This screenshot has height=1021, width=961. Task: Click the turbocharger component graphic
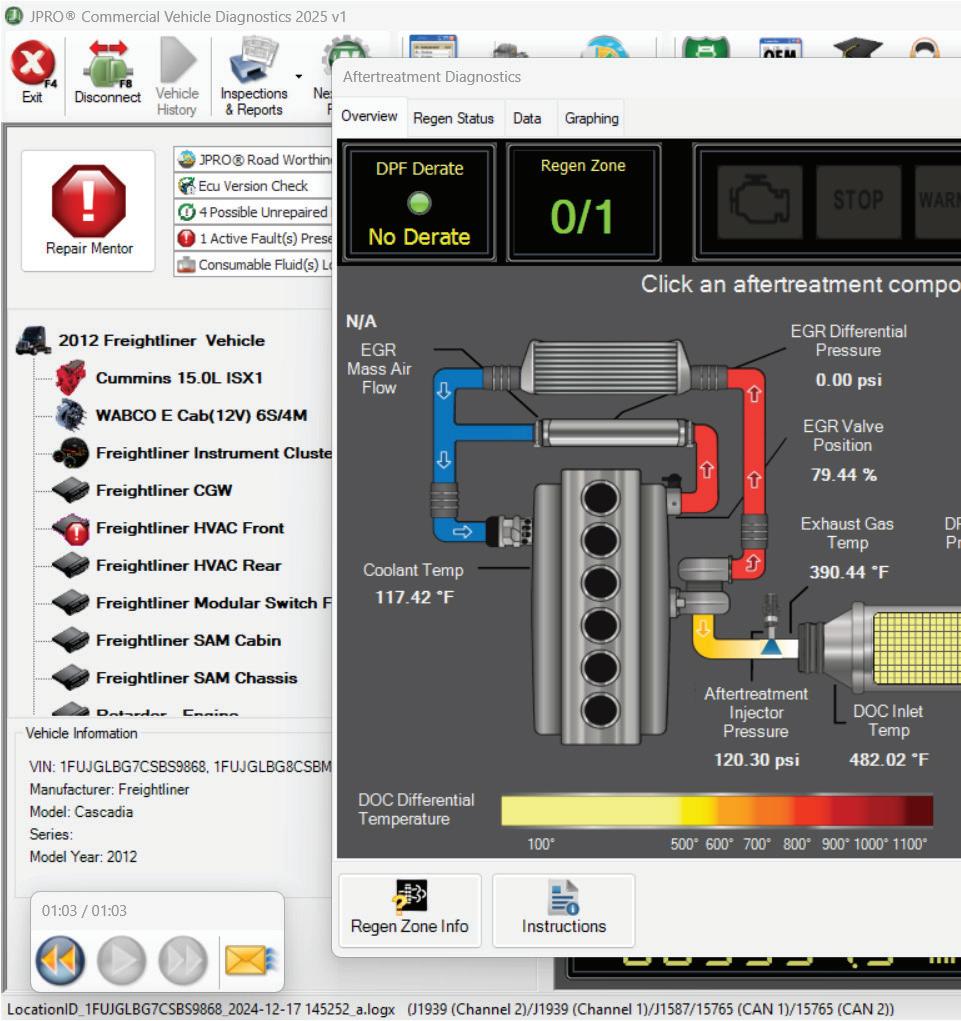tap(704, 586)
